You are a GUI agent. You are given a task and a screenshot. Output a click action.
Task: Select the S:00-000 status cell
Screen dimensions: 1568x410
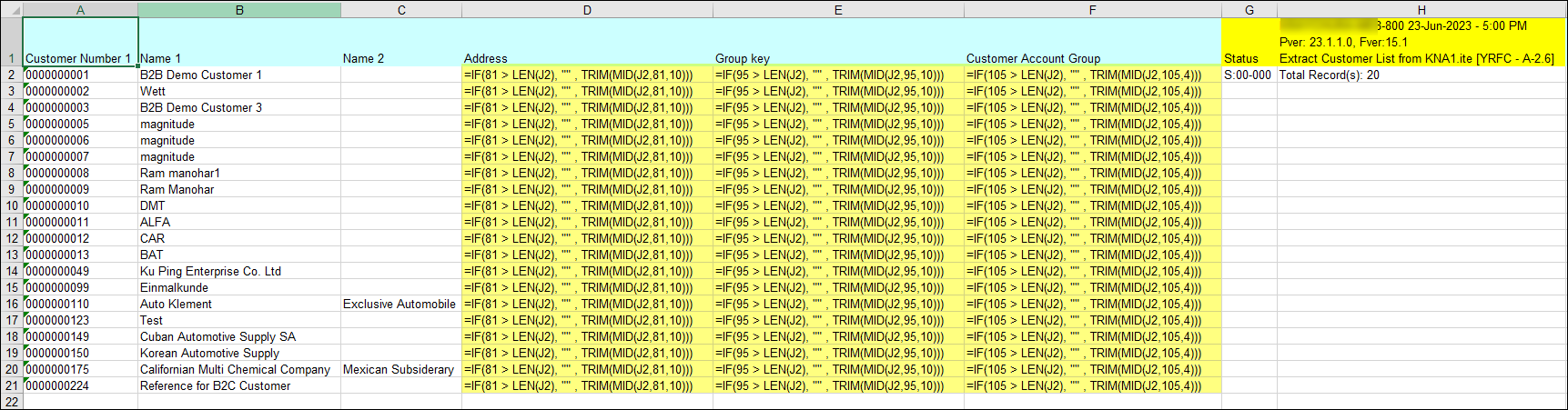point(1249,75)
